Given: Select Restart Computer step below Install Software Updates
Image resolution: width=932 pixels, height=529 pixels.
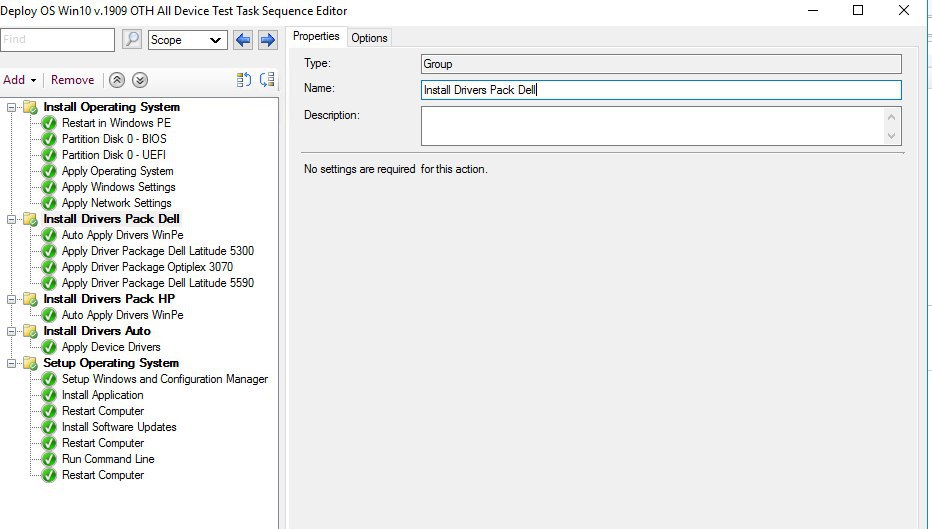Looking at the screenshot, I should click(103, 443).
